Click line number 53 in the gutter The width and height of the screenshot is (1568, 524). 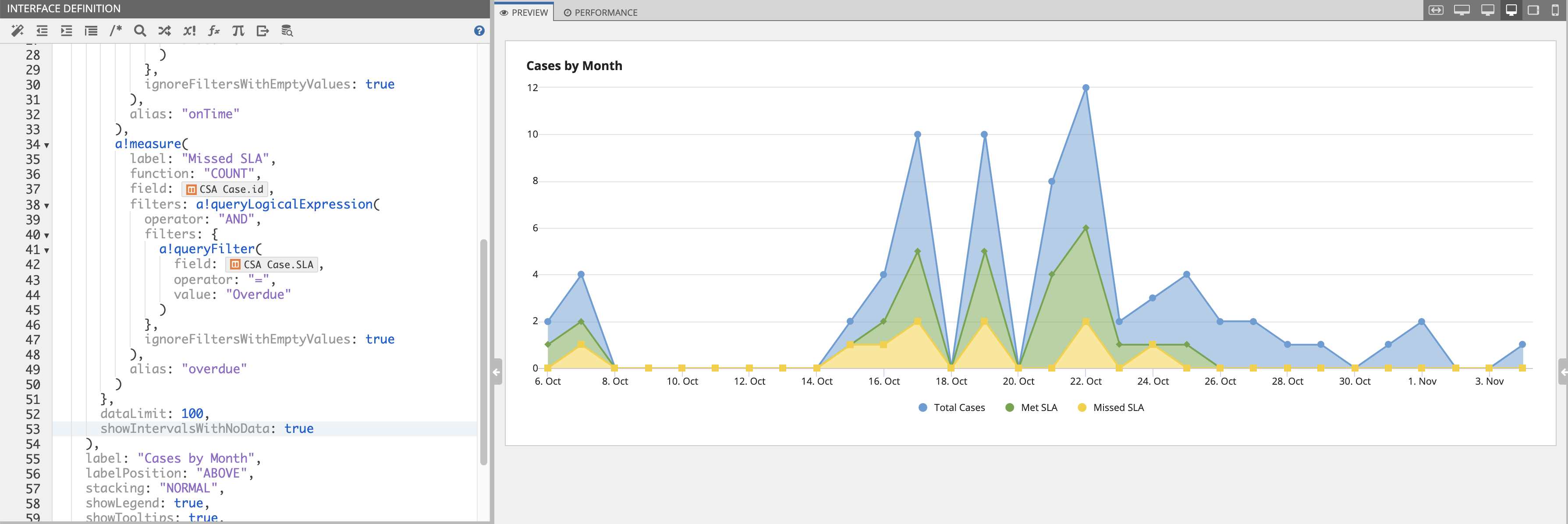pyautogui.click(x=32, y=429)
